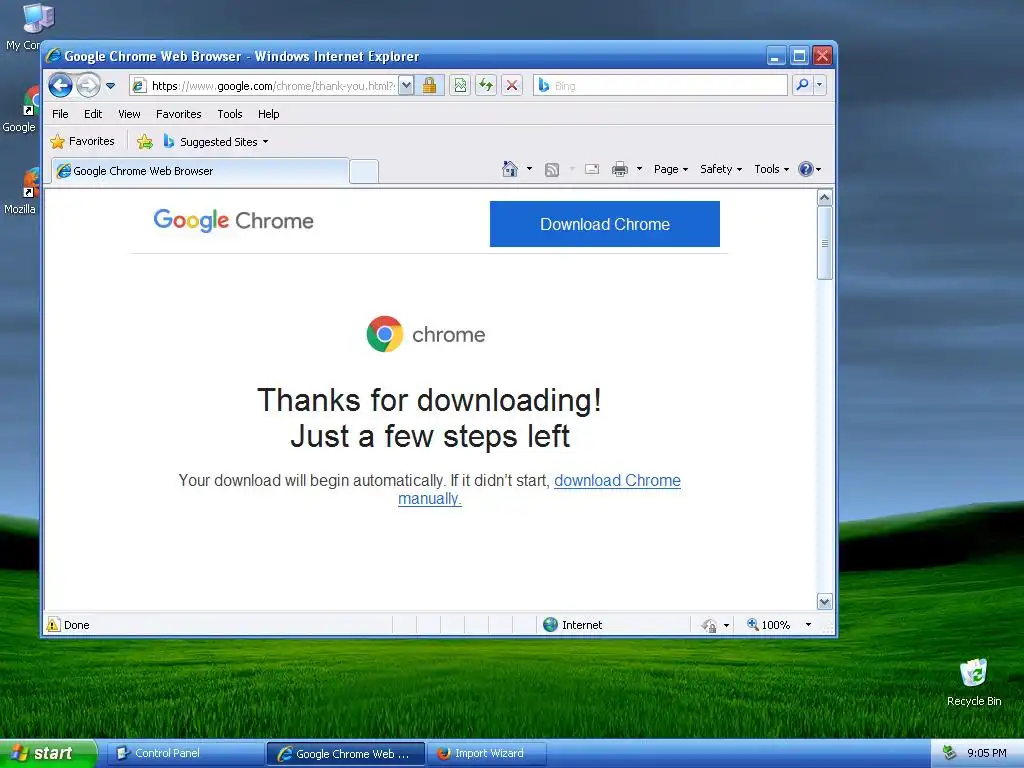Click the 9:05 PM clock
This screenshot has width=1024, height=768.
[986, 754]
